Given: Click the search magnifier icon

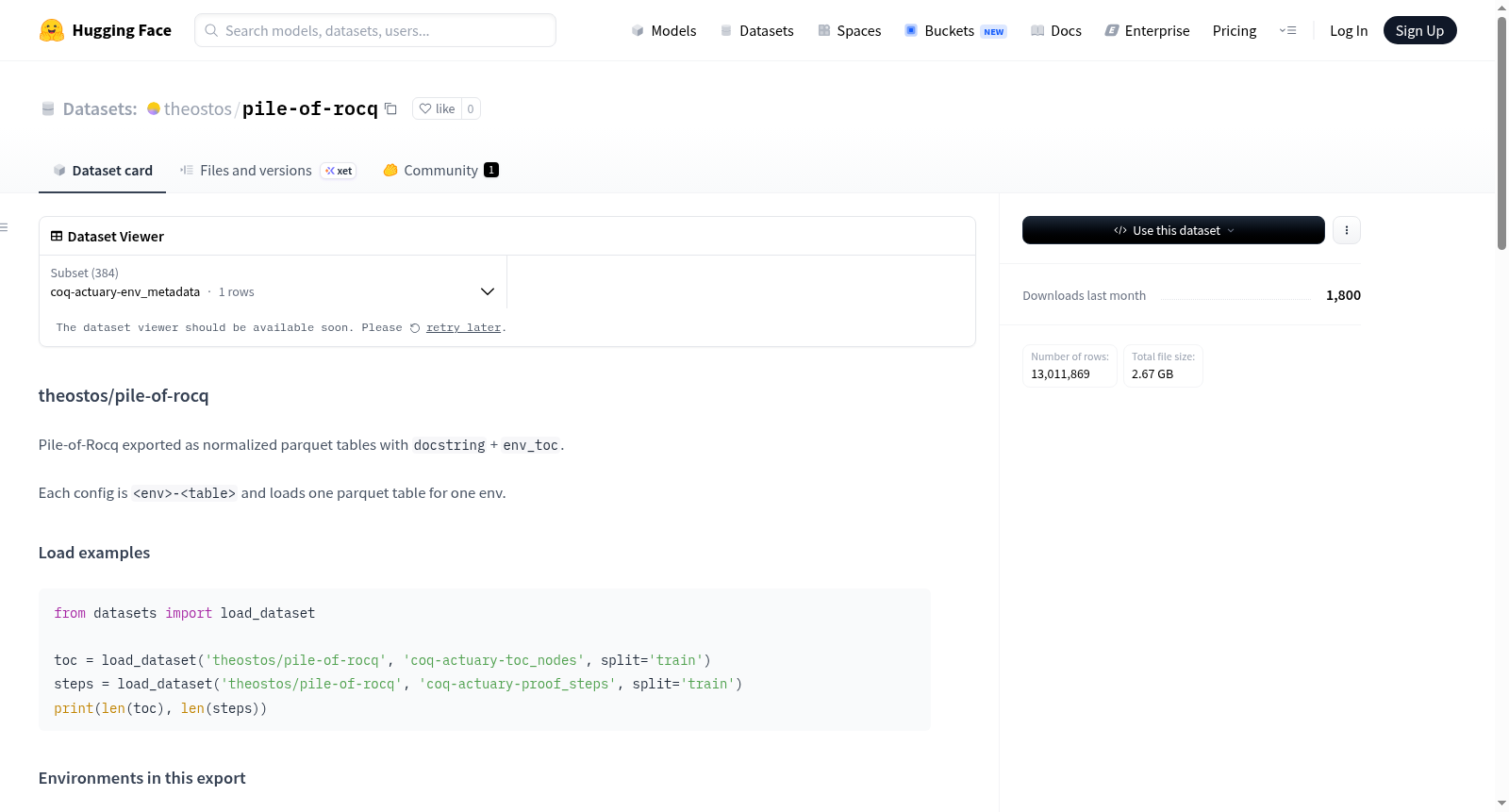Looking at the screenshot, I should point(212,30).
